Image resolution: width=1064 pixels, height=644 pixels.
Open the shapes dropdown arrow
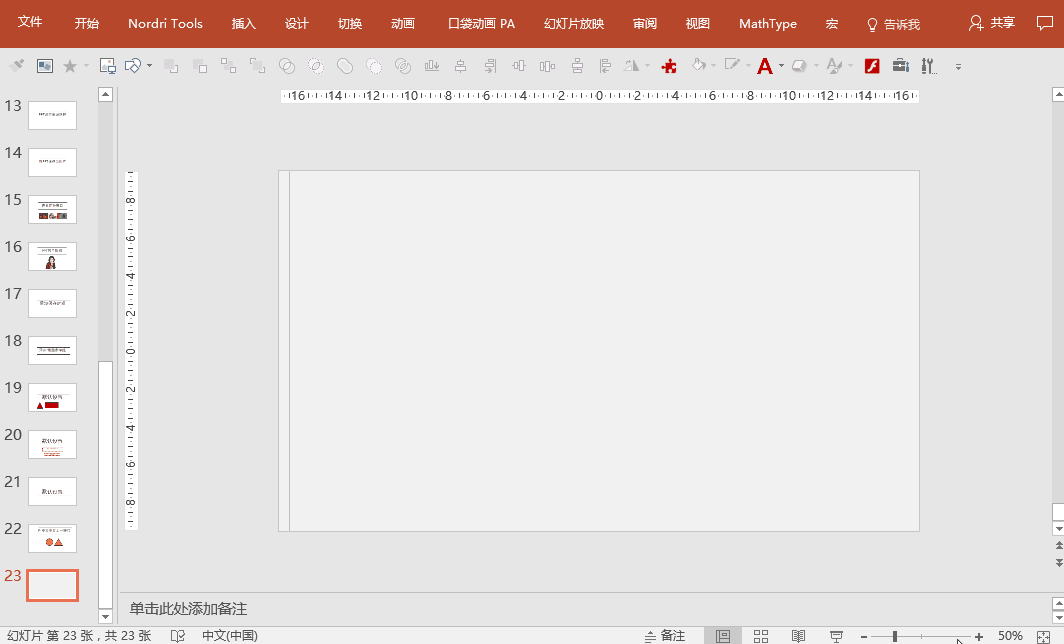149,66
